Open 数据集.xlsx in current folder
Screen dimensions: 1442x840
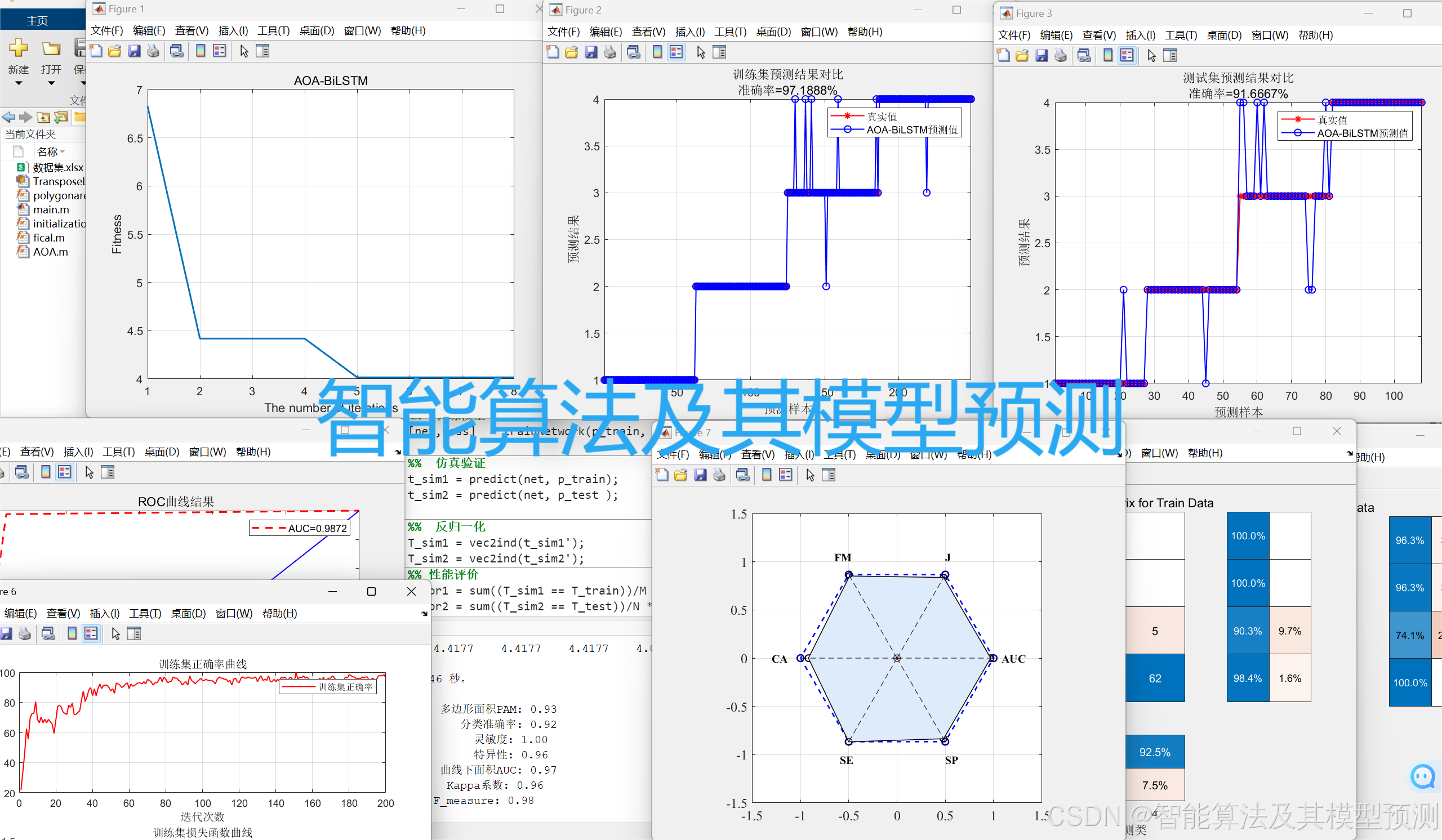57,168
